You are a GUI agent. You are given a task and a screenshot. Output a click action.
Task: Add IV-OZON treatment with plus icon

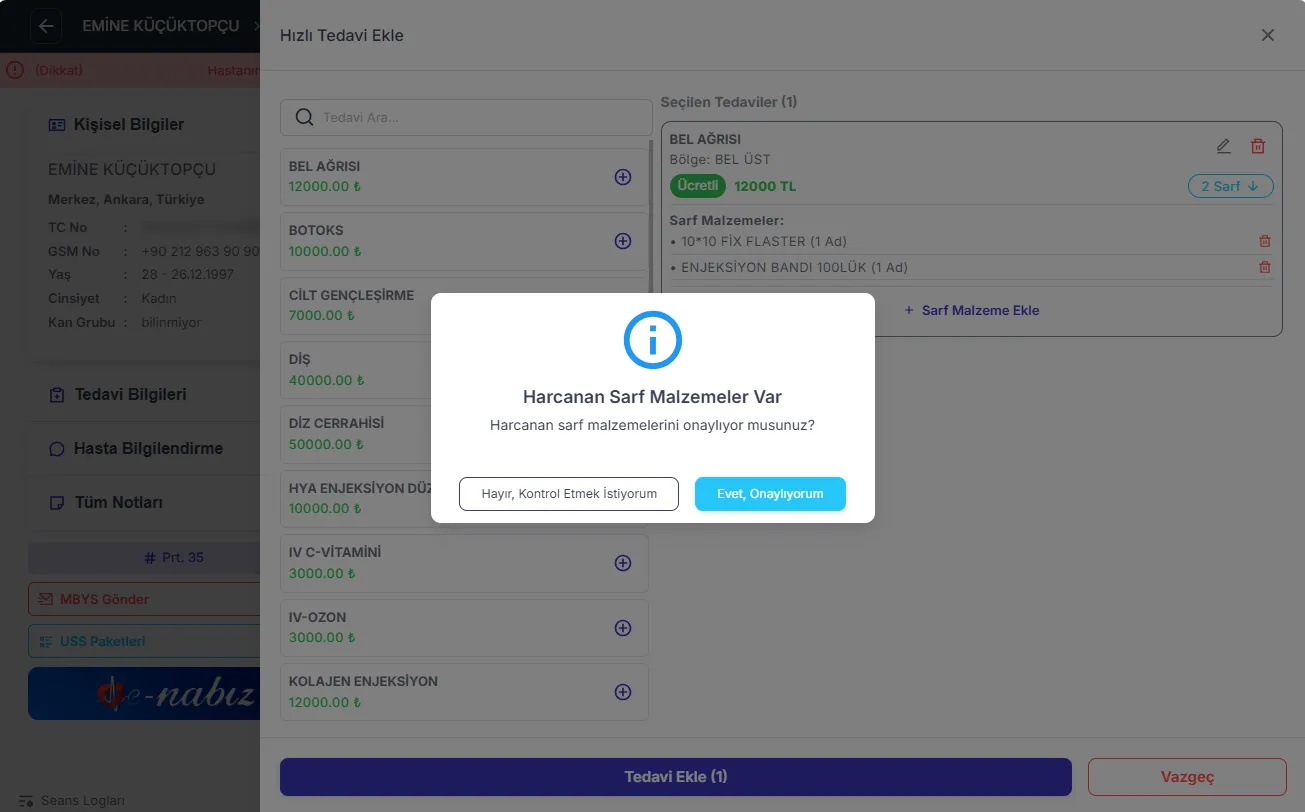tap(623, 628)
